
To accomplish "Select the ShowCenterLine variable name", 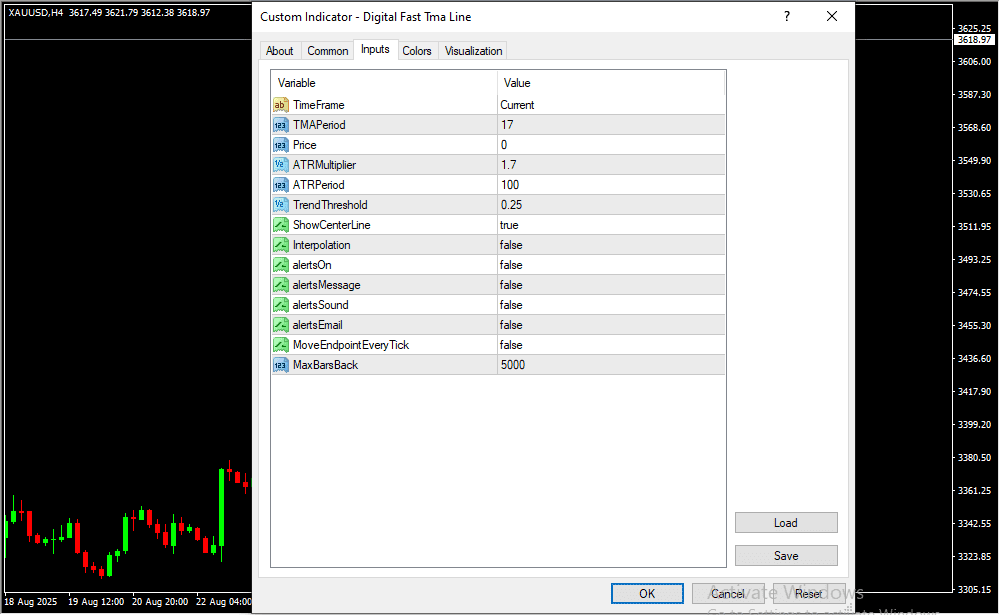I will tap(331, 225).
